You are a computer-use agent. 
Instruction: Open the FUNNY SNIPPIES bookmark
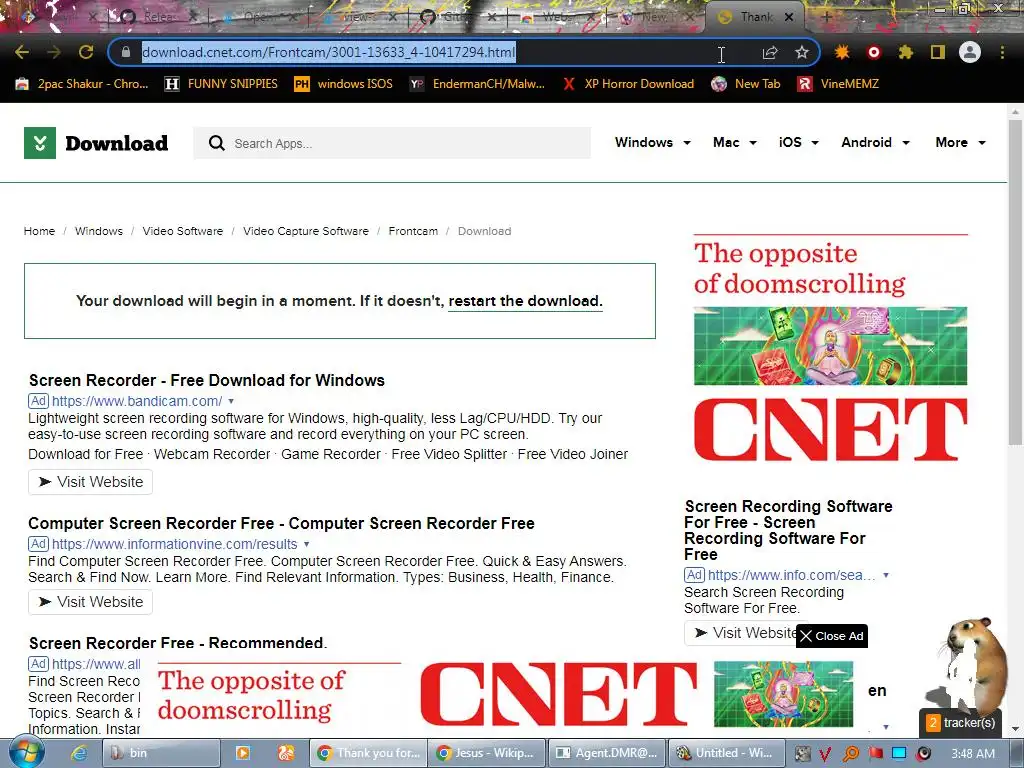point(221,84)
